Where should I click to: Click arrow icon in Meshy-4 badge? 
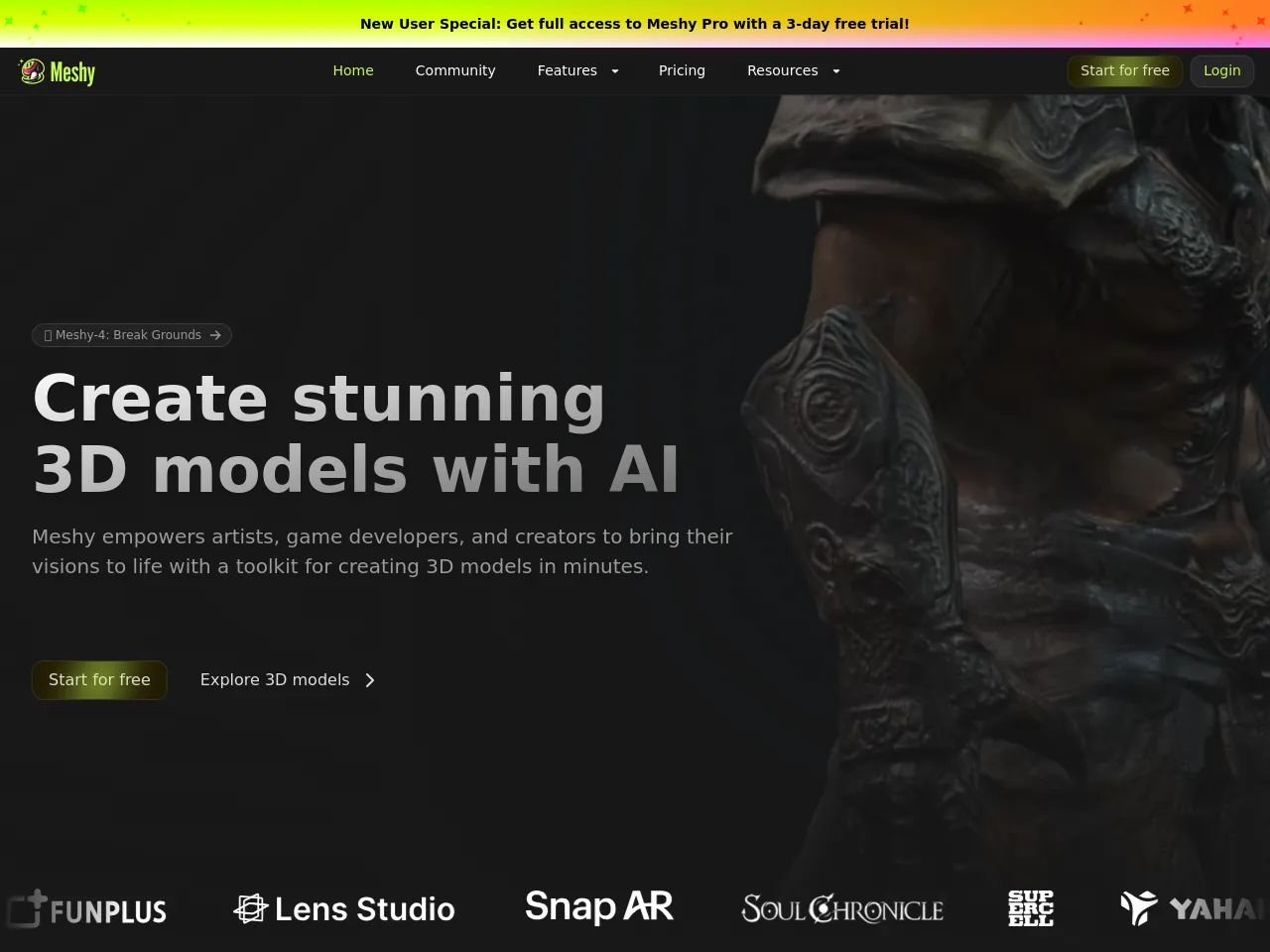pos(215,335)
